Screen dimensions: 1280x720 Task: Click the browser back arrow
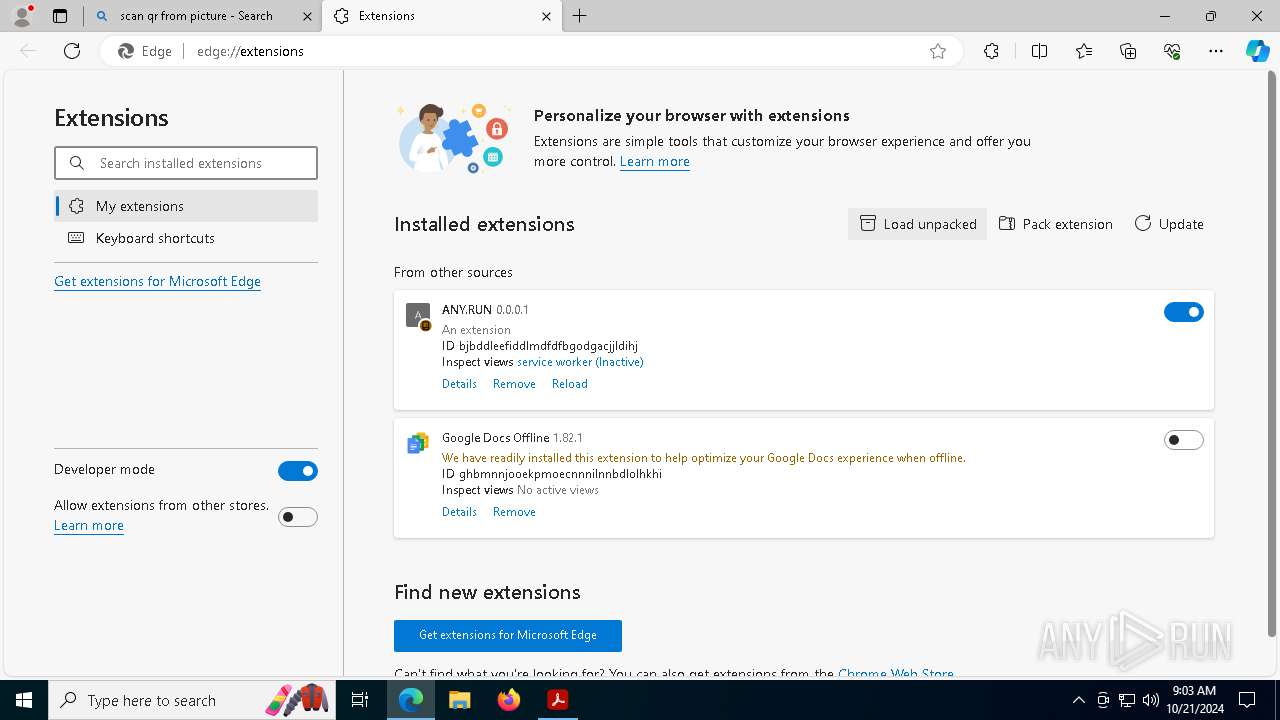point(28,51)
